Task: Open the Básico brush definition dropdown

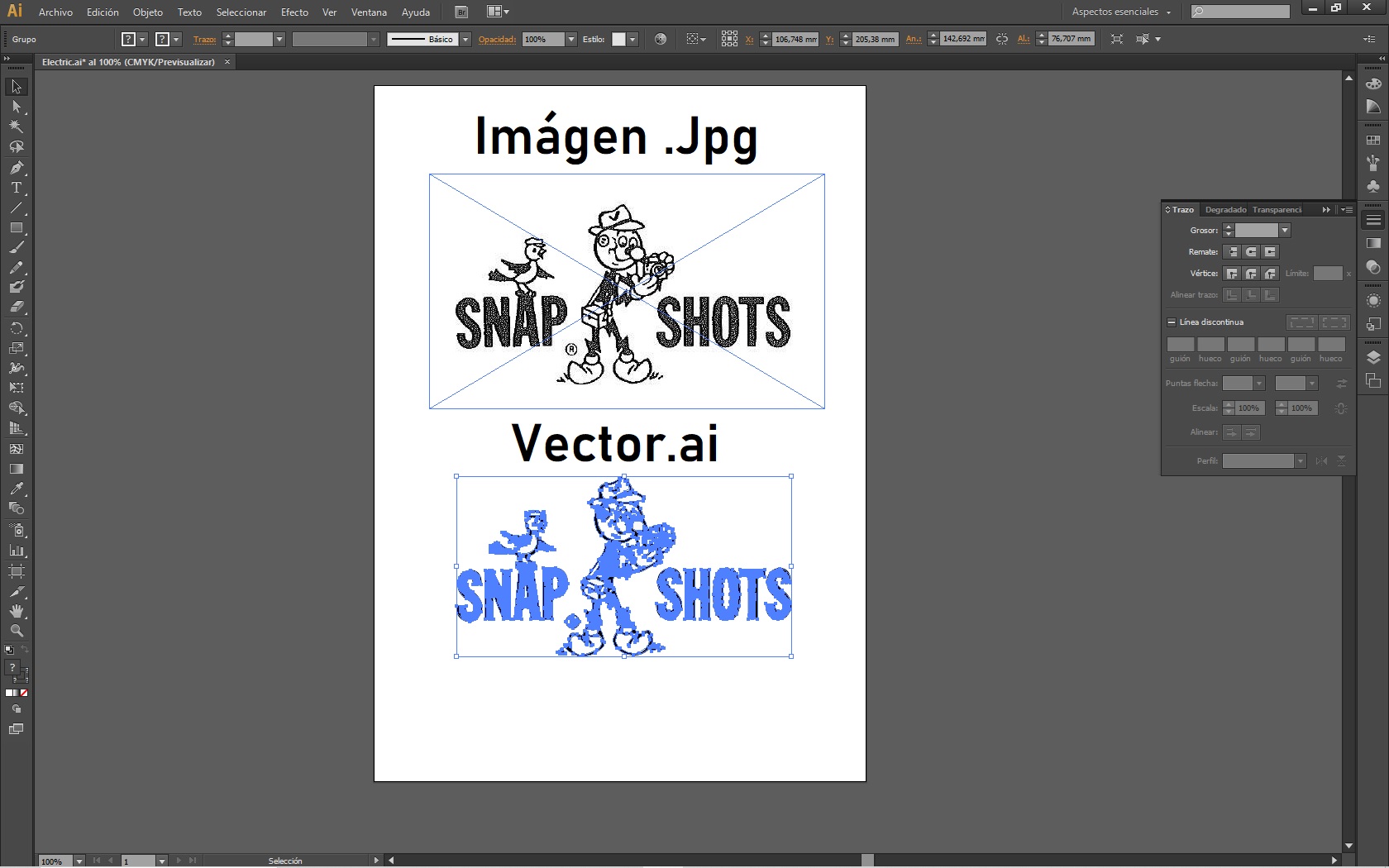Action: tap(465, 40)
